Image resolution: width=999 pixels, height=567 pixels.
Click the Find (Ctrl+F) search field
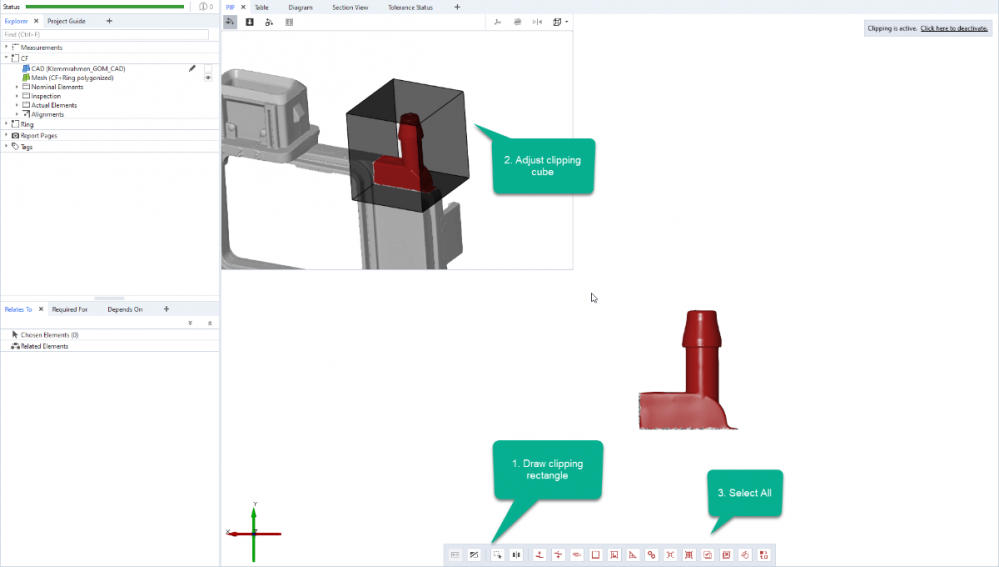(105, 34)
